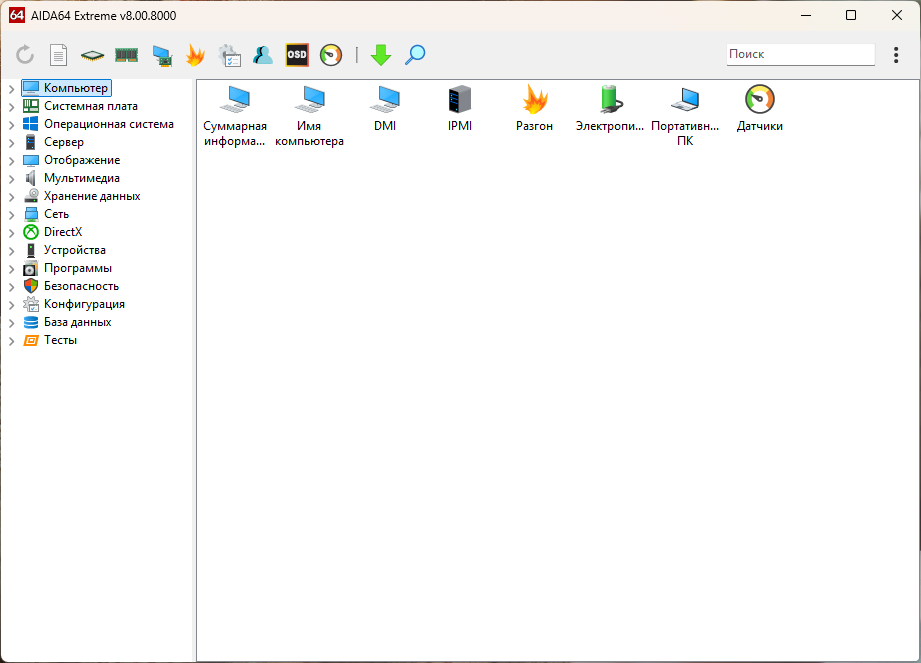Select Операционная система in the tree
This screenshot has width=921, height=663.
point(98,124)
